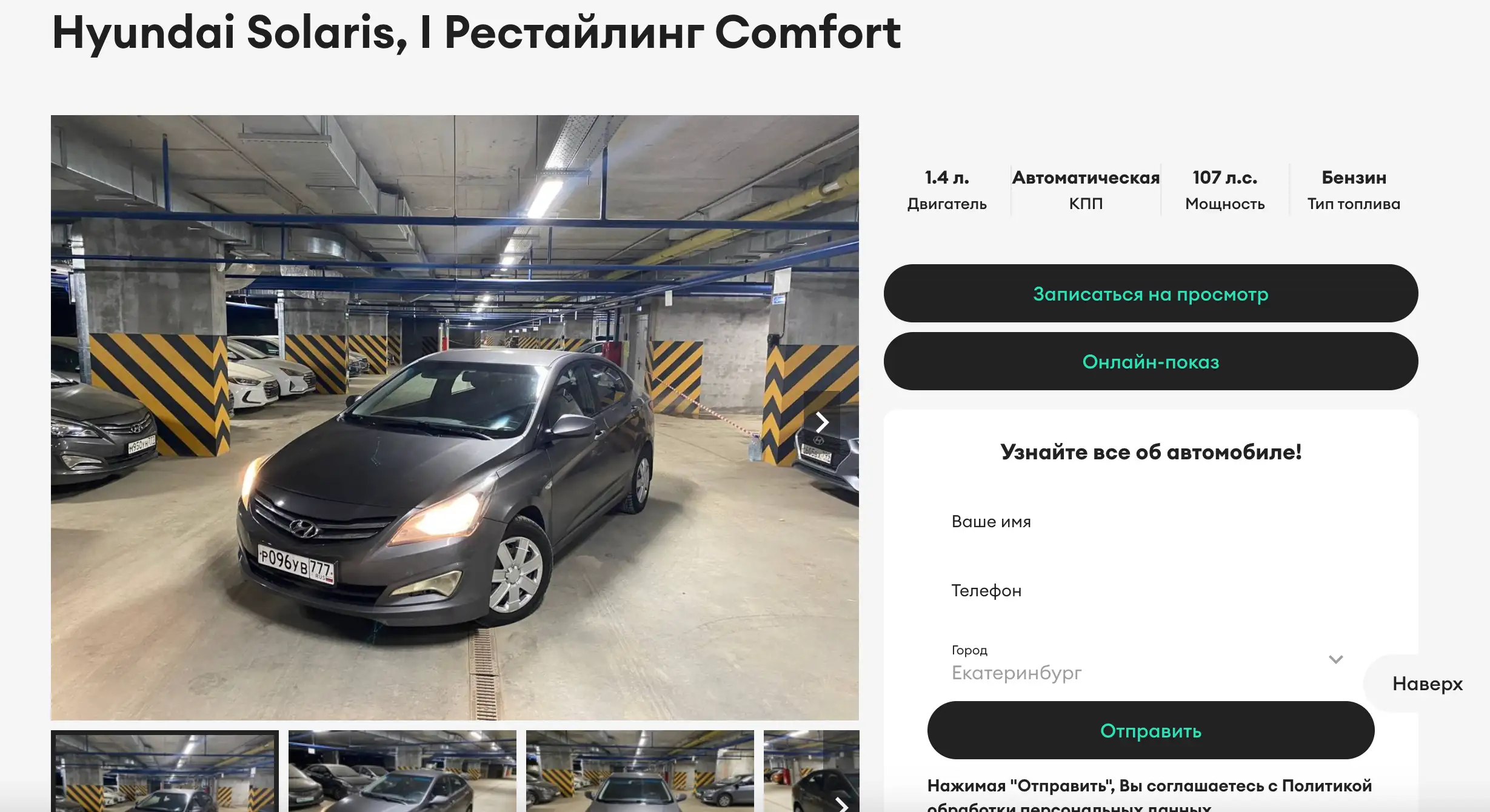Image resolution: width=1490 pixels, height=812 pixels.
Task: Select third car photo thumbnail
Action: click(x=640, y=771)
